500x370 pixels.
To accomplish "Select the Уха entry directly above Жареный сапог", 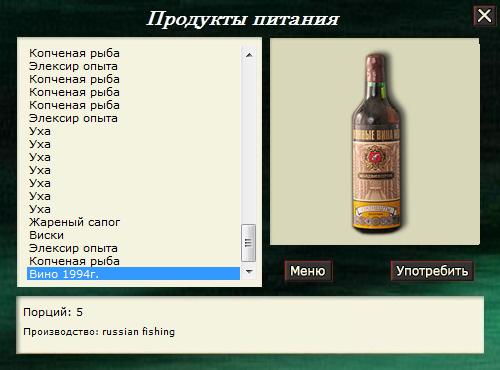I will pyautogui.click(x=133, y=209).
